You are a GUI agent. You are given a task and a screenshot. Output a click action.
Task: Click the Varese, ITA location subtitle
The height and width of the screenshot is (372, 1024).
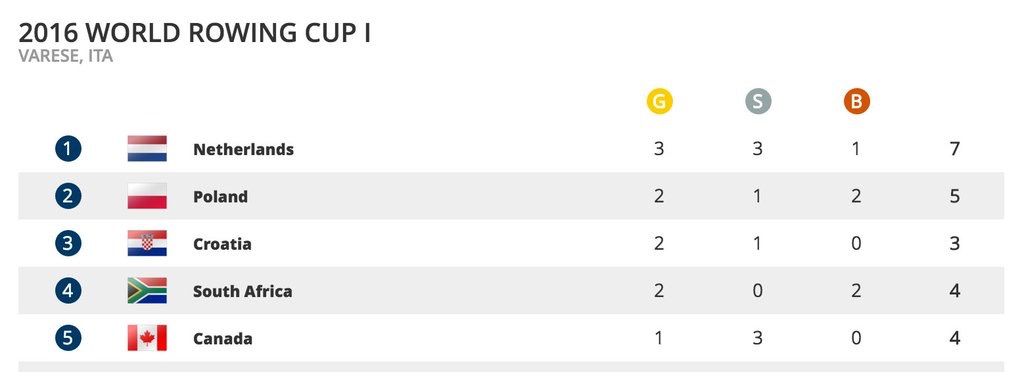pyautogui.click(x=65, y=57)
